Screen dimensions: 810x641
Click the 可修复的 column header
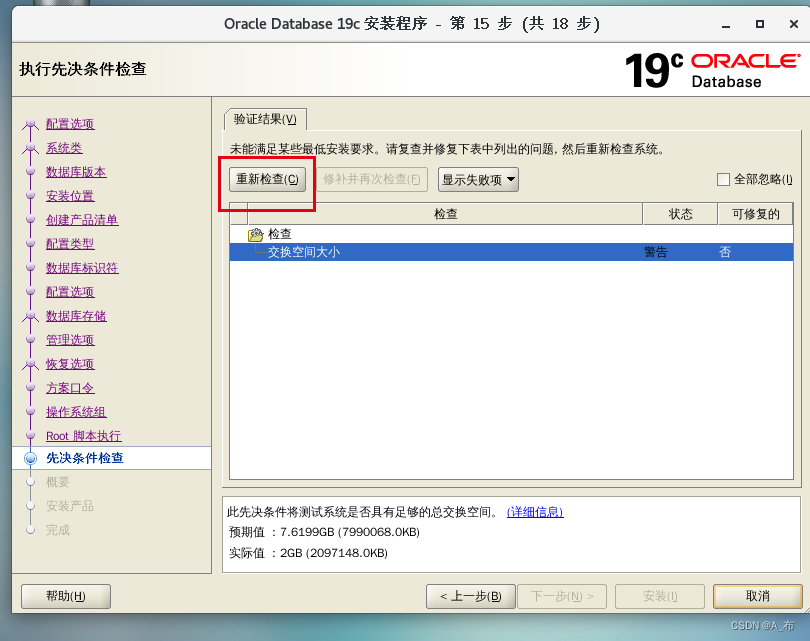pyautogui.click(x=755, y=214)
